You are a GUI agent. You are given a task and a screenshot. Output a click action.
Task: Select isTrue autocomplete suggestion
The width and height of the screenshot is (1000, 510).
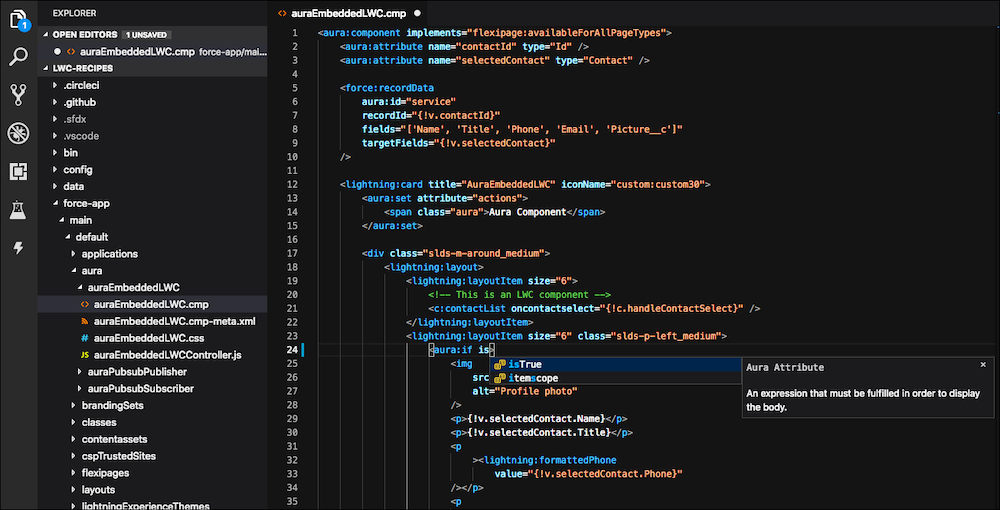614,365
